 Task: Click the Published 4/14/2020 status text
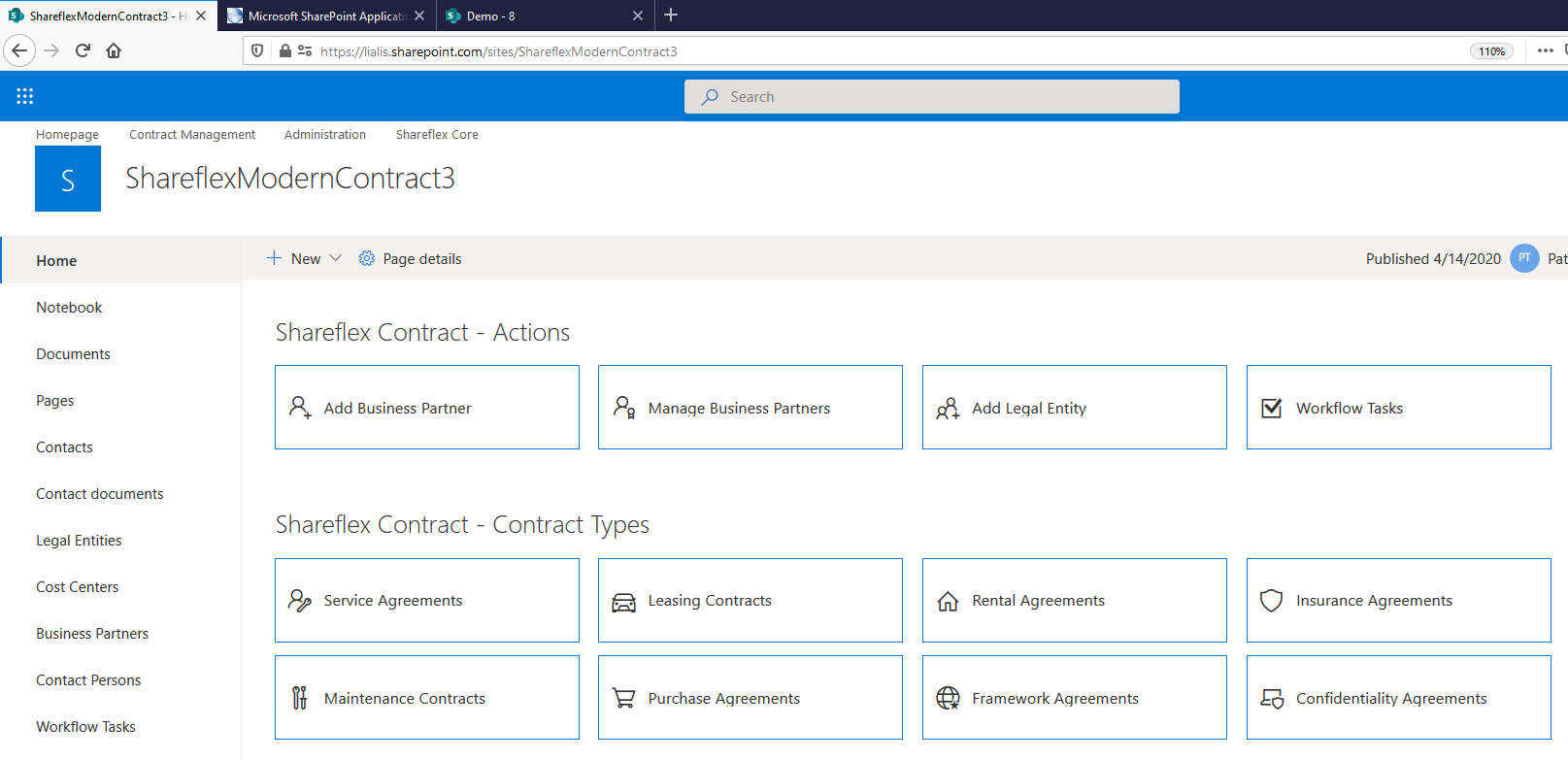[x=1433, y=259]
